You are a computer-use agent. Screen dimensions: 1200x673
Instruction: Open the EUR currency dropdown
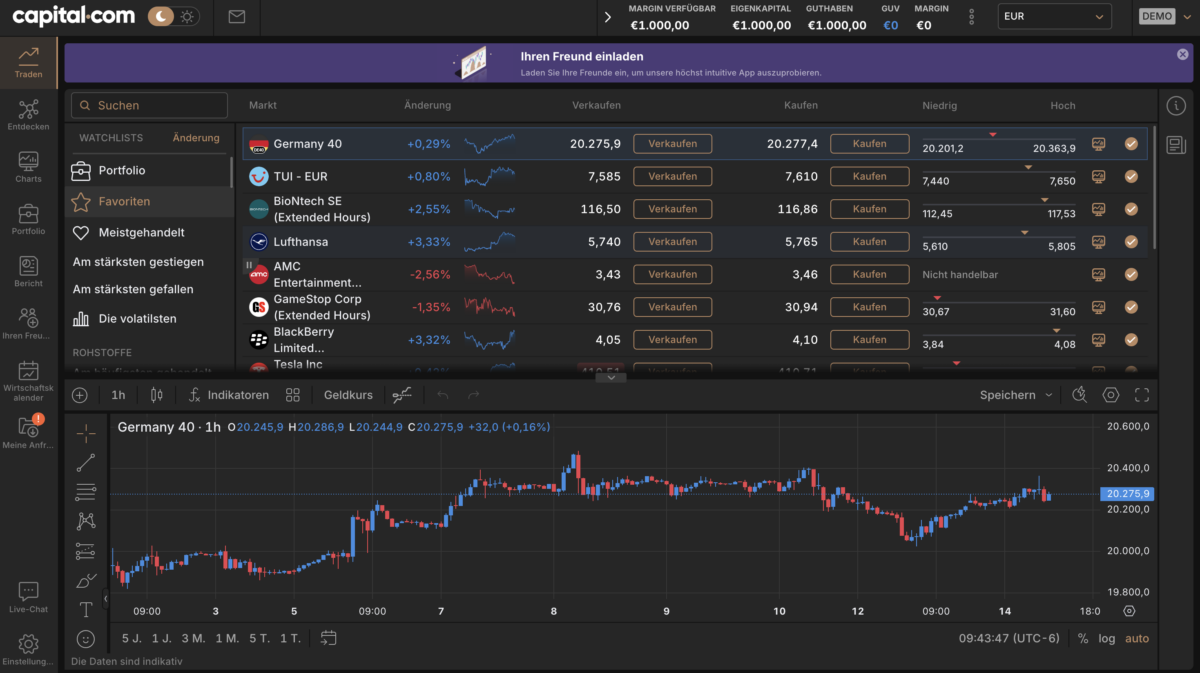(1054, 16)
